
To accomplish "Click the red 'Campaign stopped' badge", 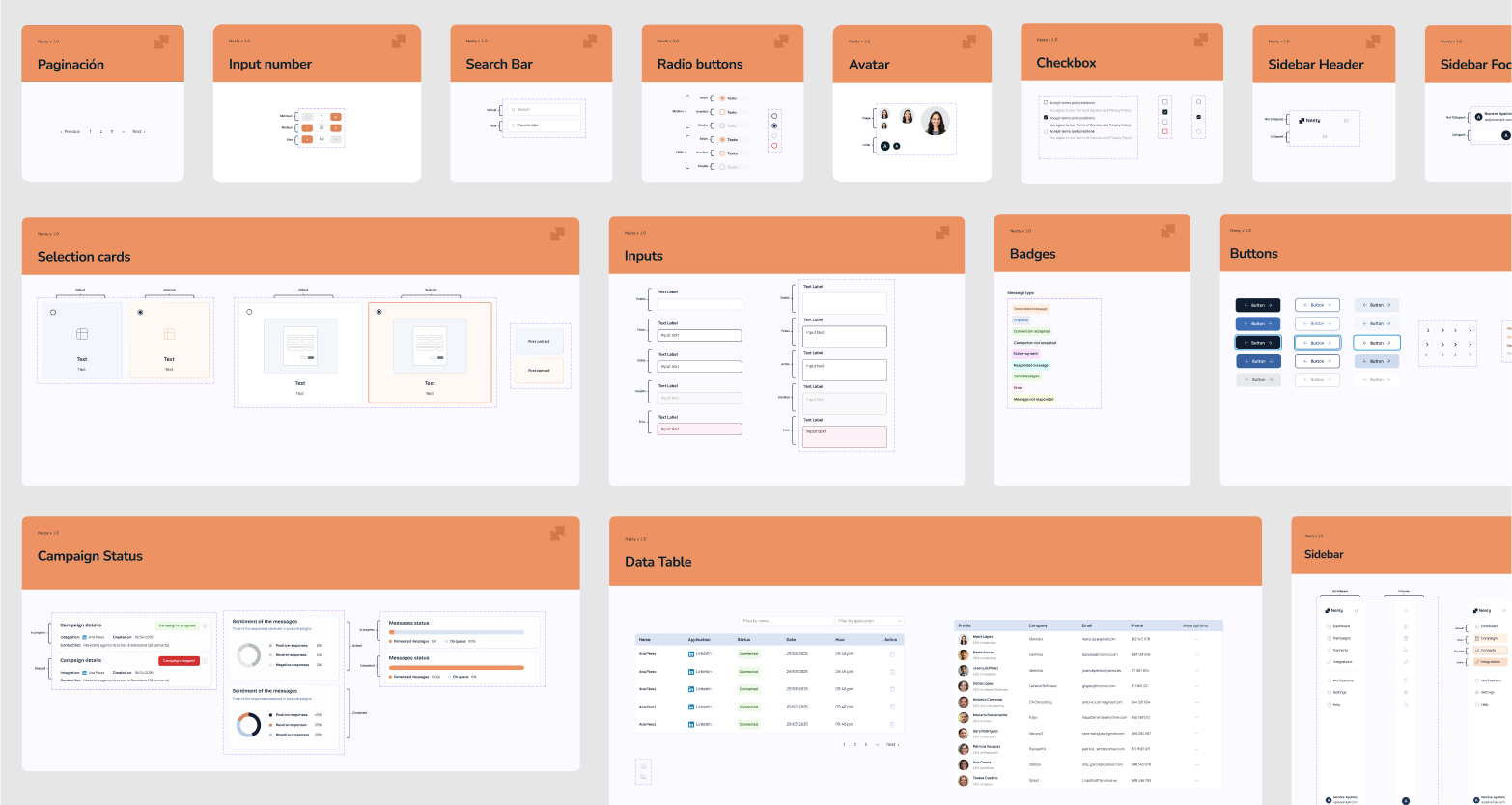I will point(179,661).
